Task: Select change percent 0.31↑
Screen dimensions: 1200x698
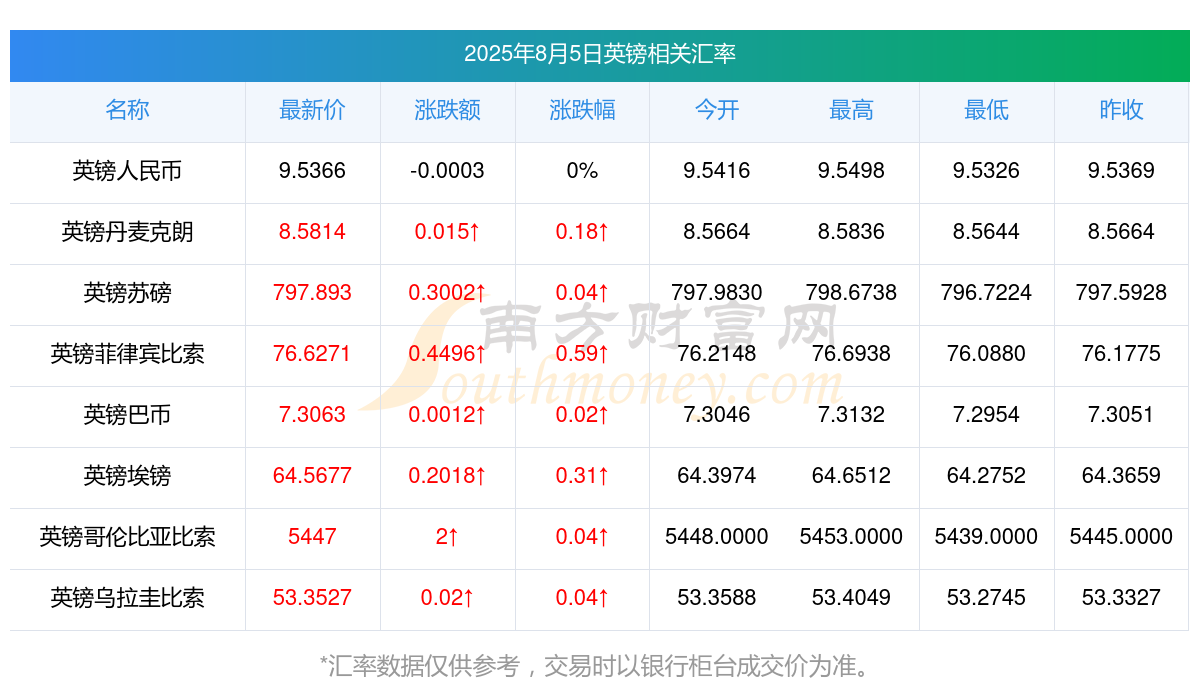Action: point(582,476)
